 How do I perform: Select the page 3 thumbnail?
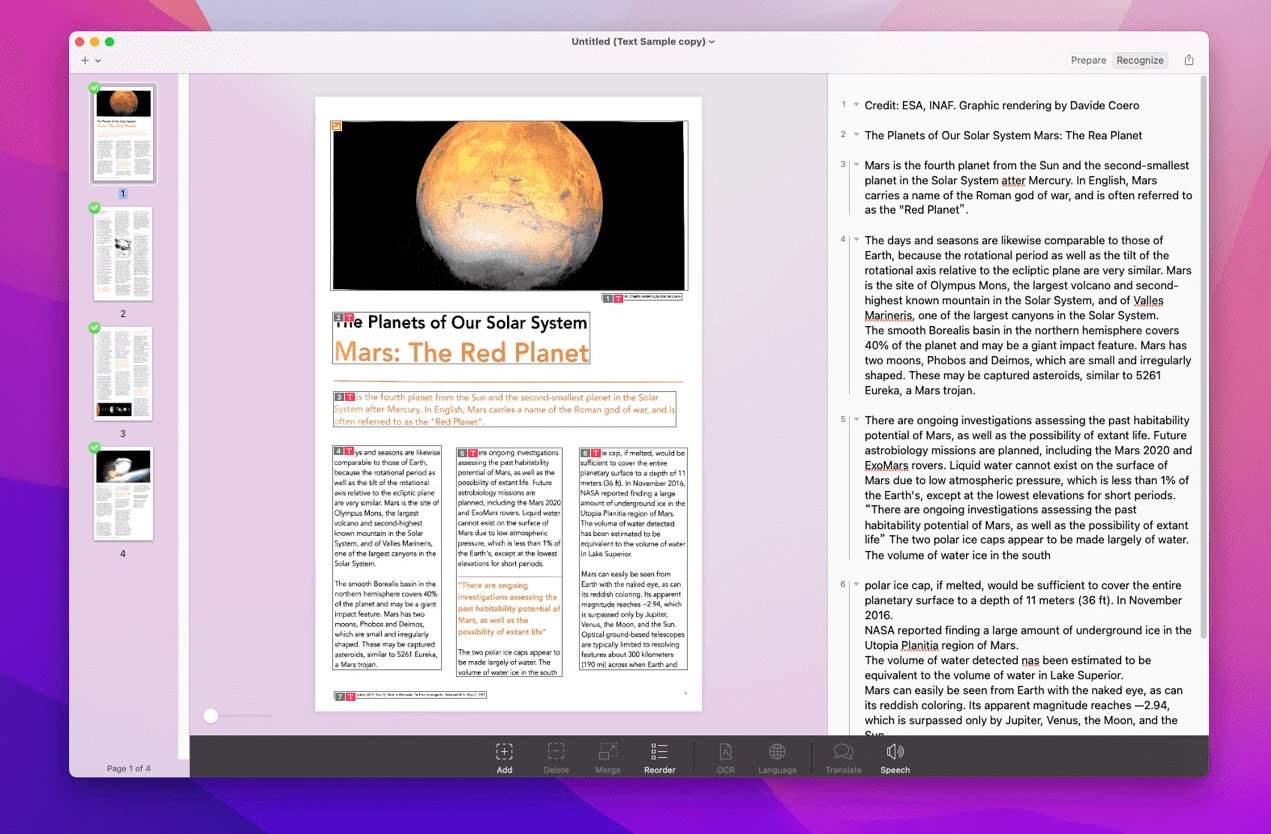[x=123, y=373]
